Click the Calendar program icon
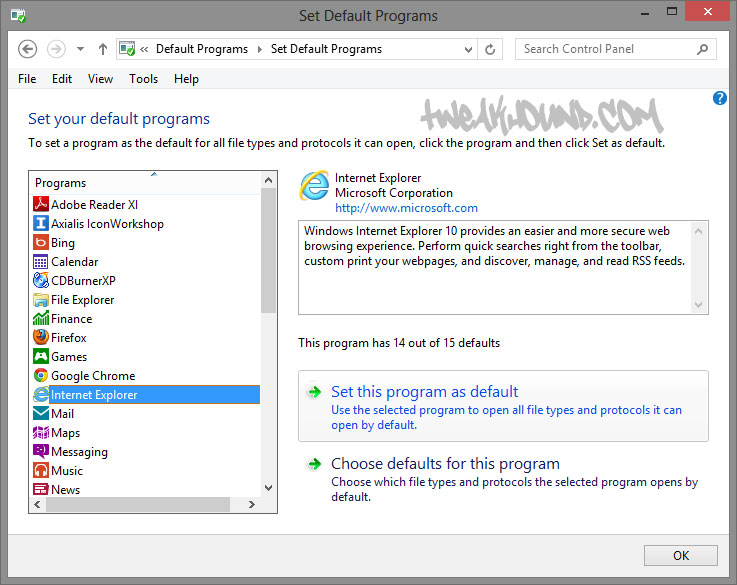 coord(41,261)
